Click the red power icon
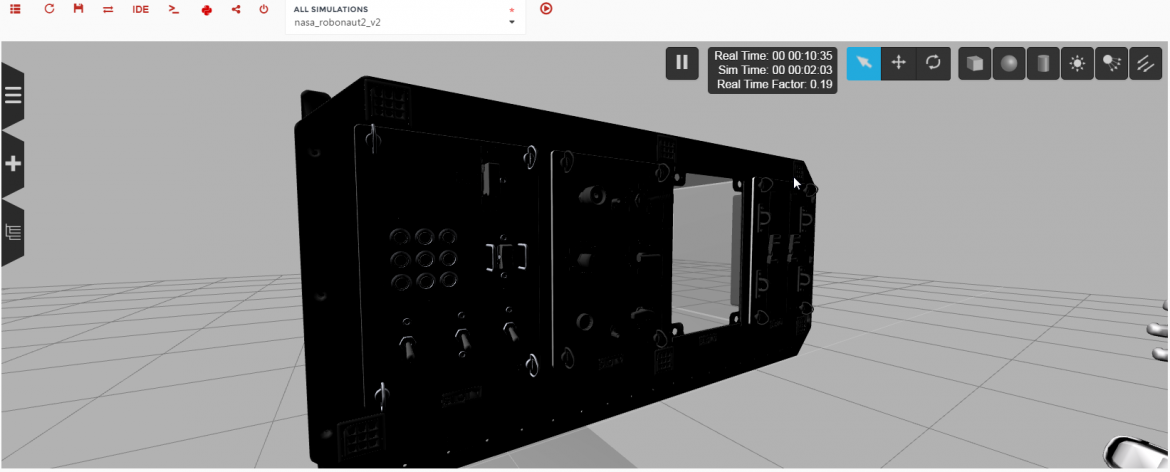Image resolution: width=1170 pixels, height=472 pixels. coord(263,10)
